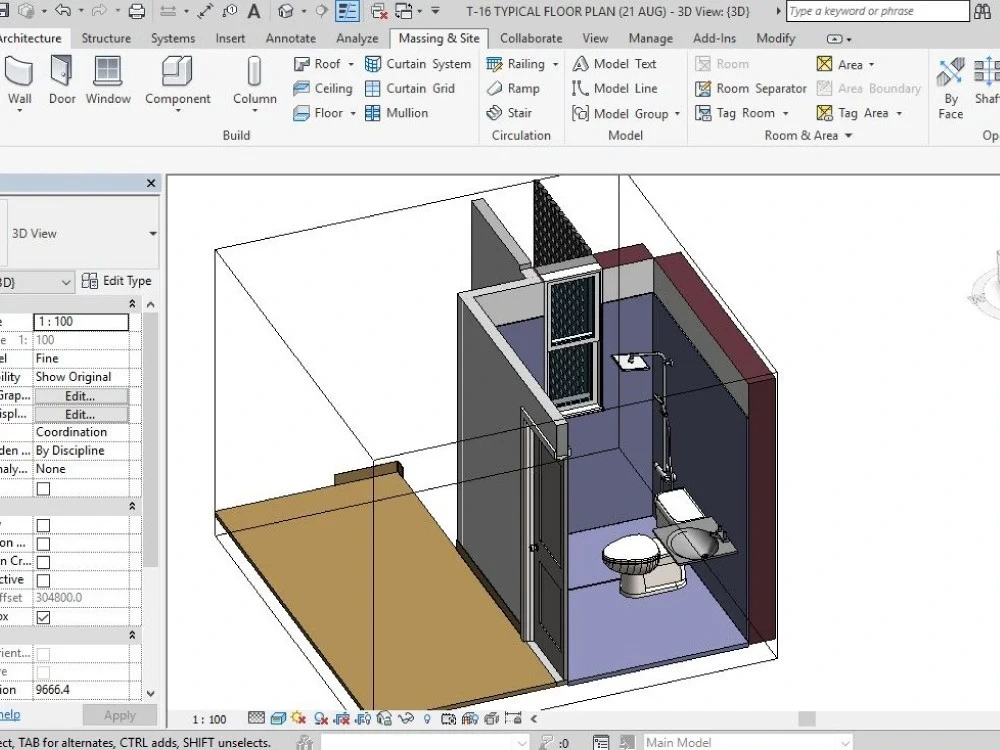Toggle Shadows icon in view control bar
This screenshot has width=1000, height=750.
[x=321, y=718]
